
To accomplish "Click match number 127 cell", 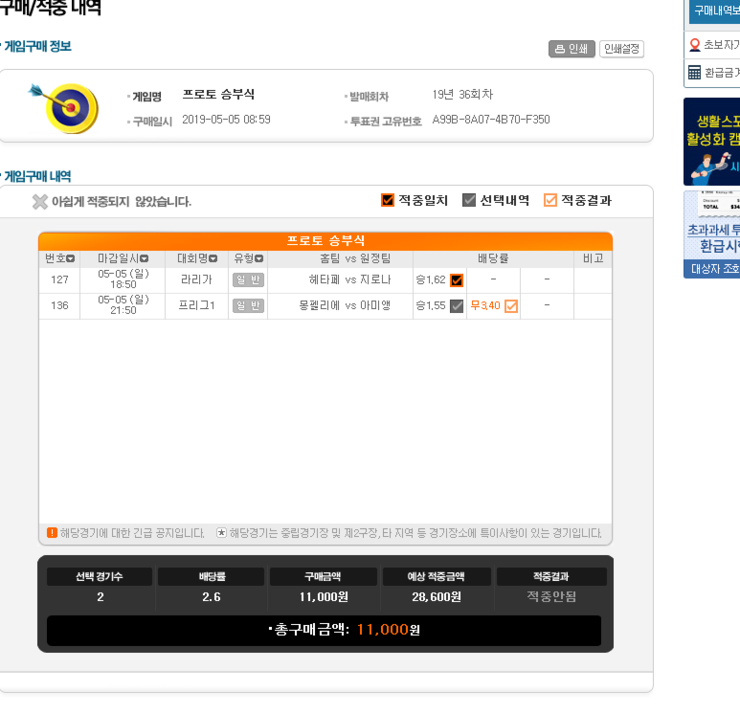I will [59, 280].
